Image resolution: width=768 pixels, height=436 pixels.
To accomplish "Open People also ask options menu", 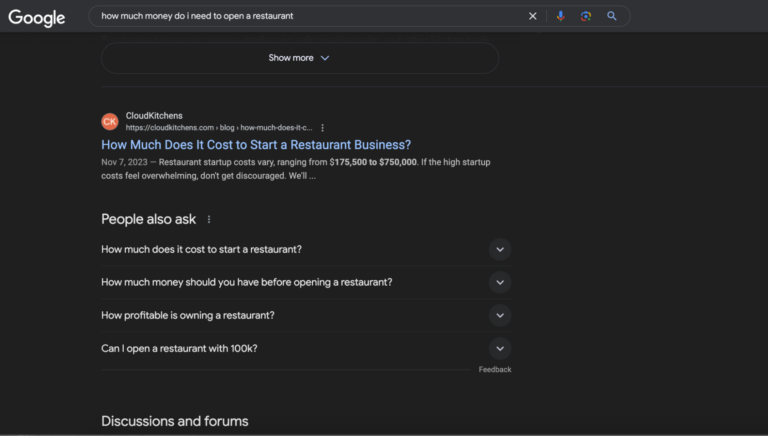I will tap(209, 219).
